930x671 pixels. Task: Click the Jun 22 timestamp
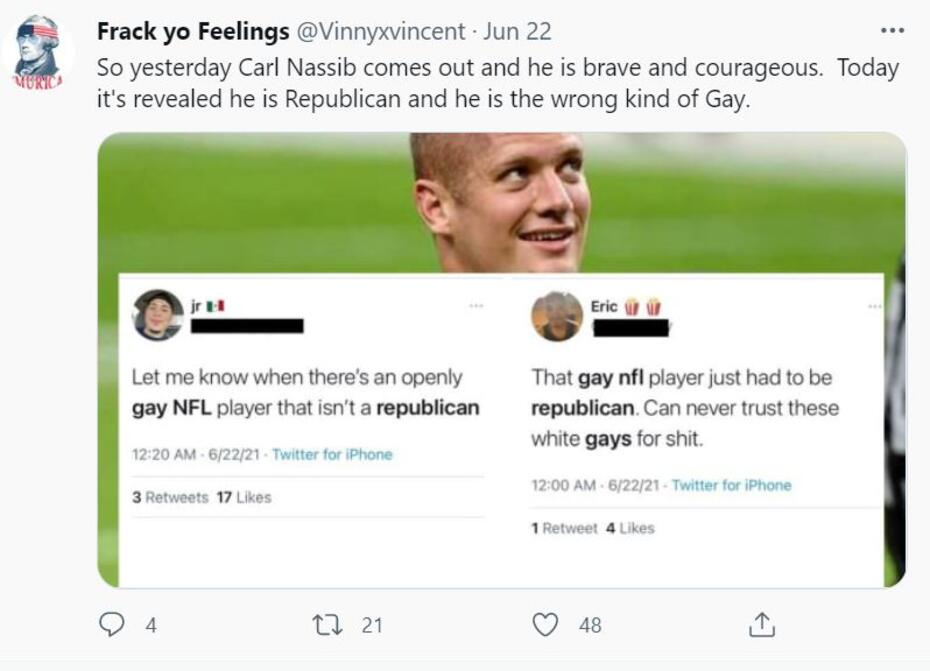(x=517, y=31)
